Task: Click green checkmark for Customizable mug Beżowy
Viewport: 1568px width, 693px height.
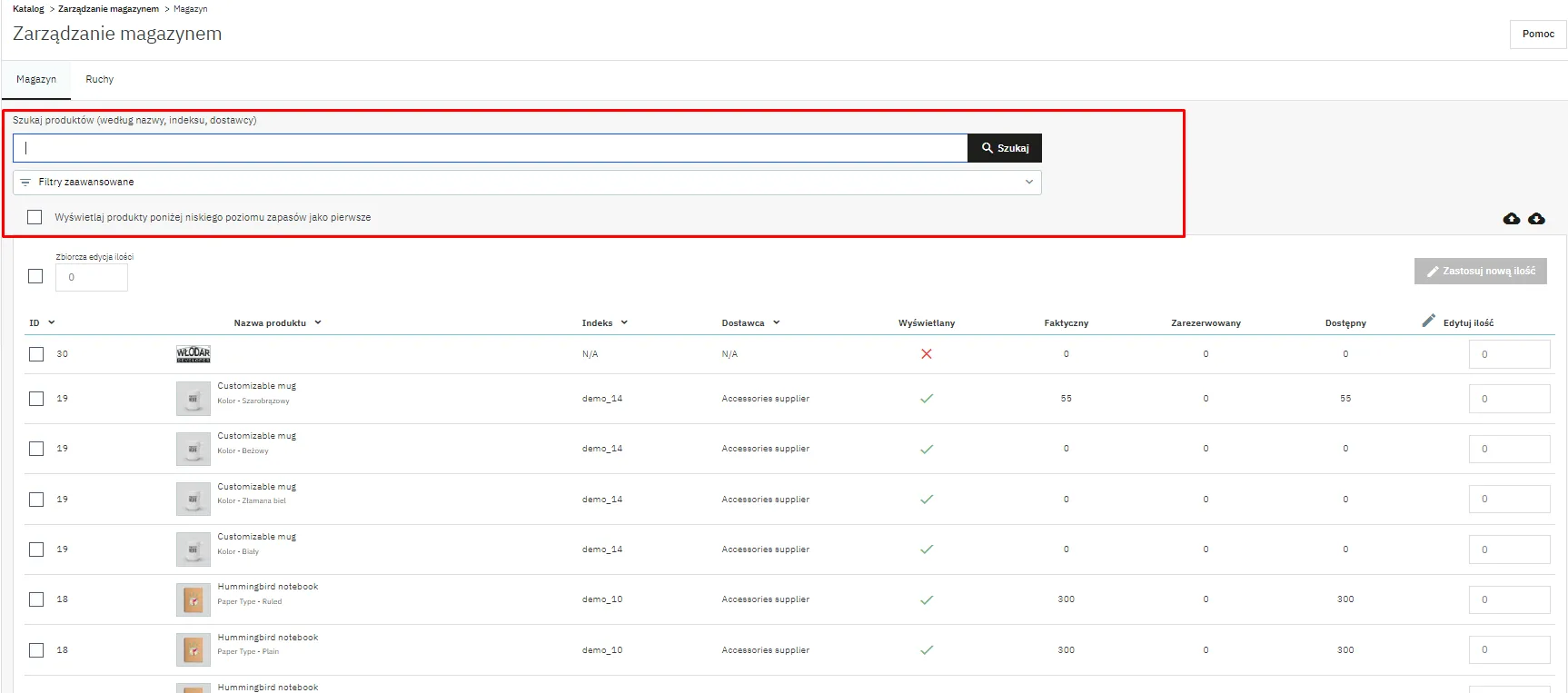Action: 927,450
